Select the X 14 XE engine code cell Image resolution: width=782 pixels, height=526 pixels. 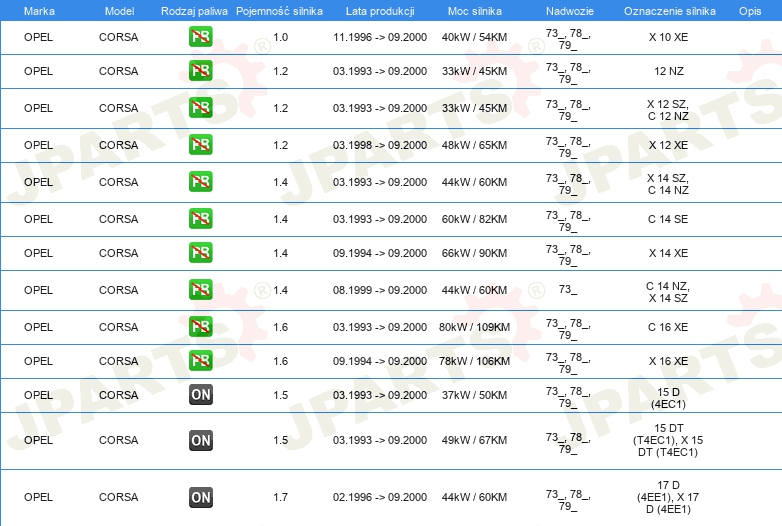tap(668, 253)
